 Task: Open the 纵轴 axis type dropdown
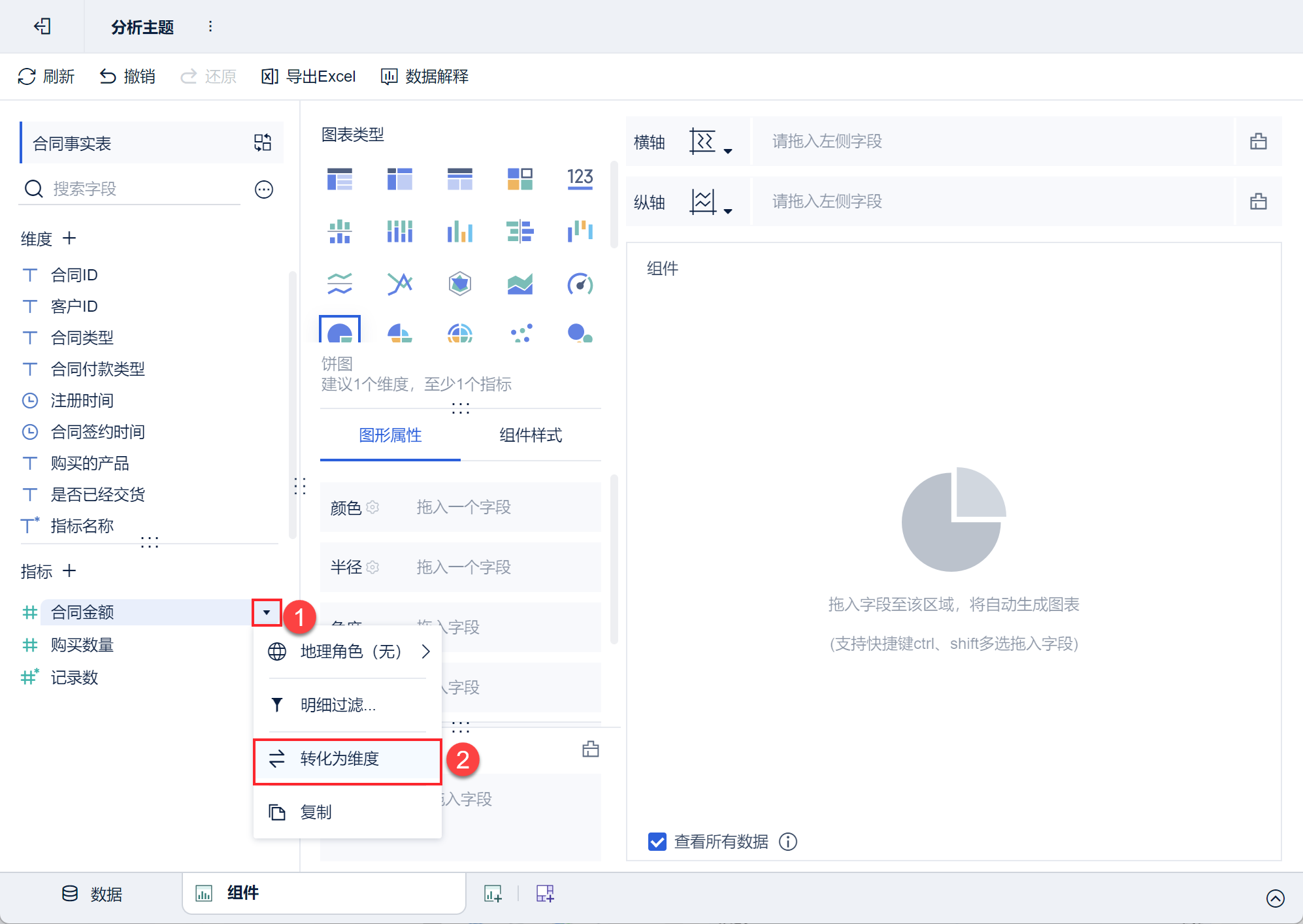tap(711, 201)
